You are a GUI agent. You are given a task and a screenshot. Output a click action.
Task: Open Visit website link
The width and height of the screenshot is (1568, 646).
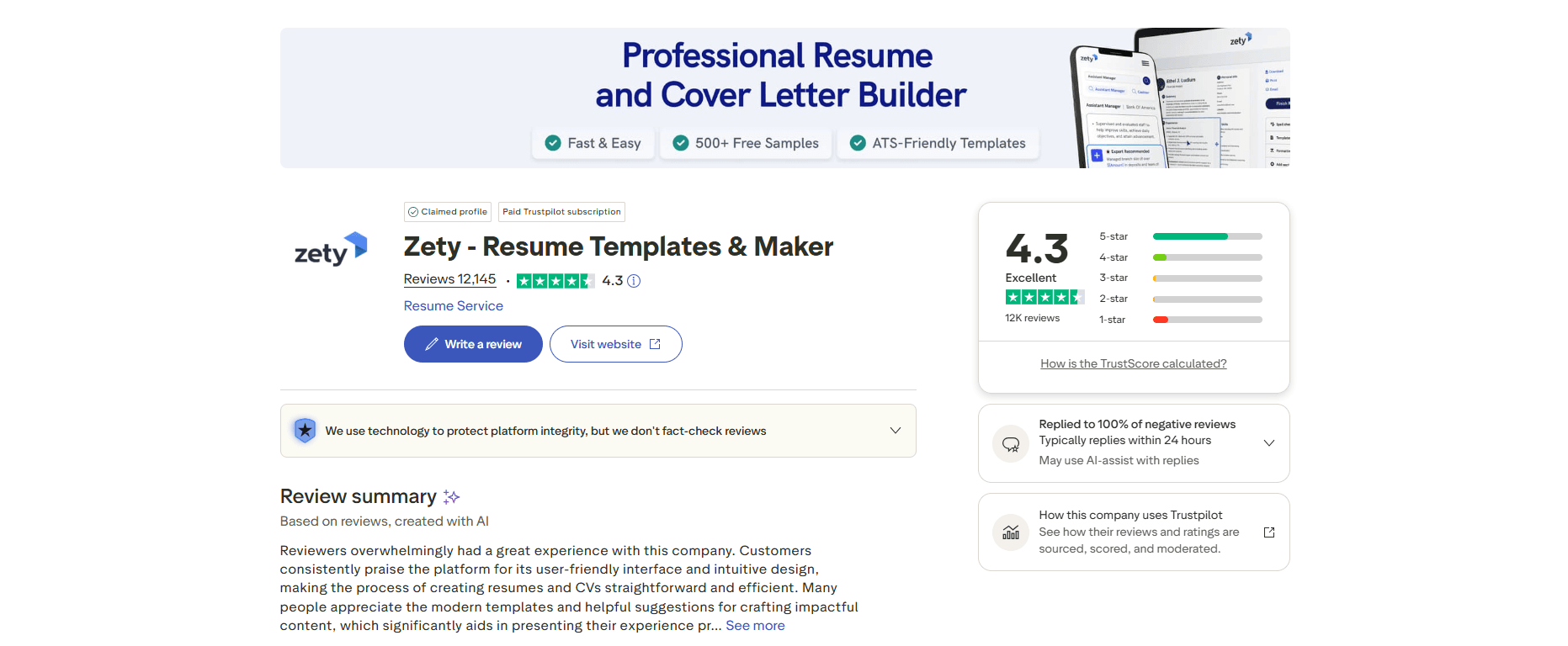[x=615, y=344]
